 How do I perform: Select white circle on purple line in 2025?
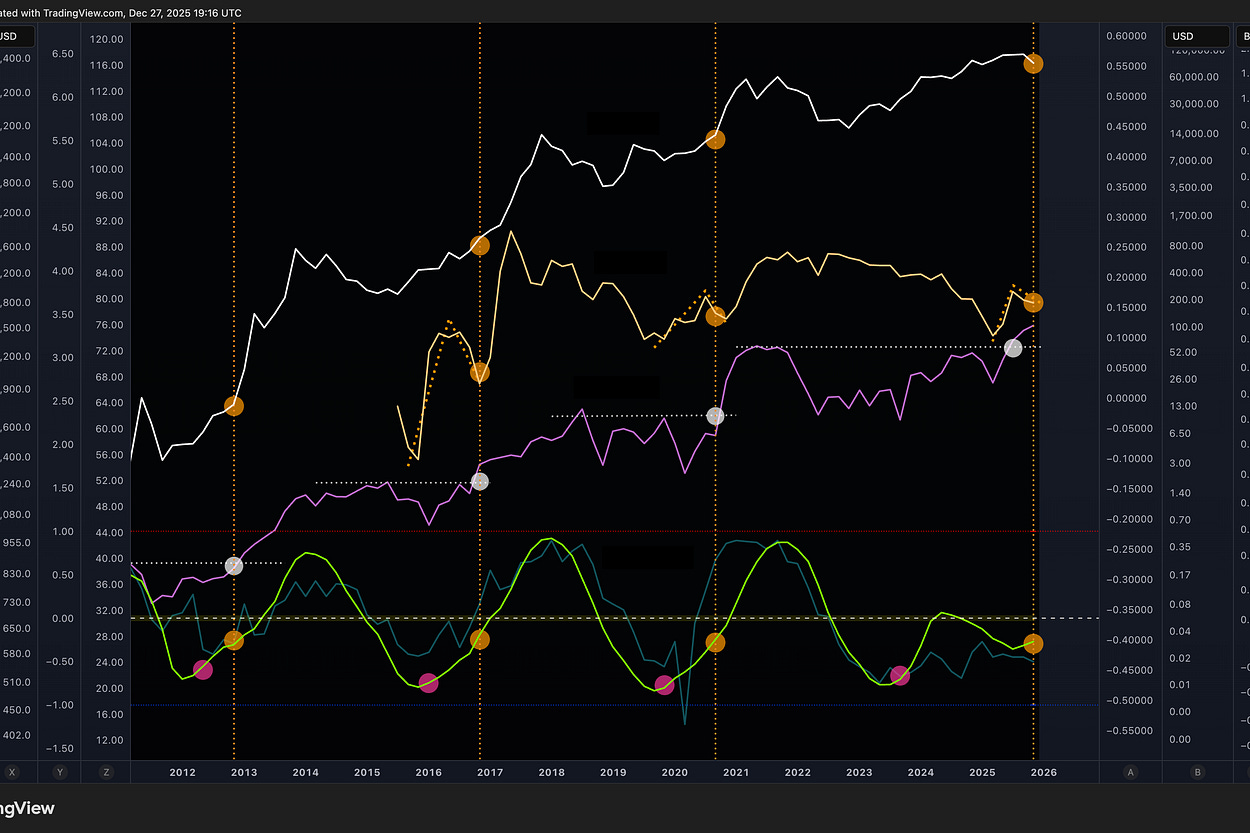[x=1013, y=348]
